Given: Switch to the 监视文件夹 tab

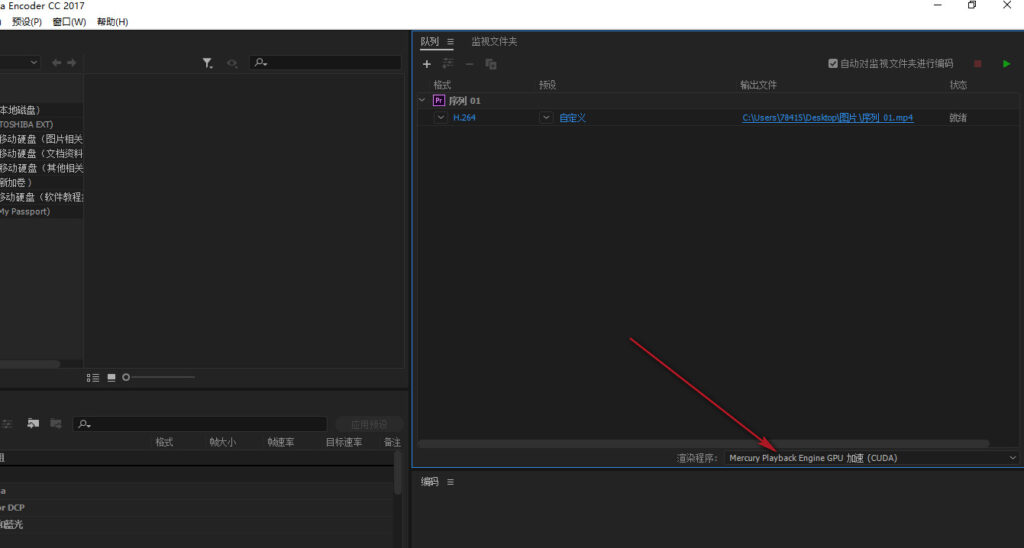Looking at the screenshot, I should (x=494, y=42).
